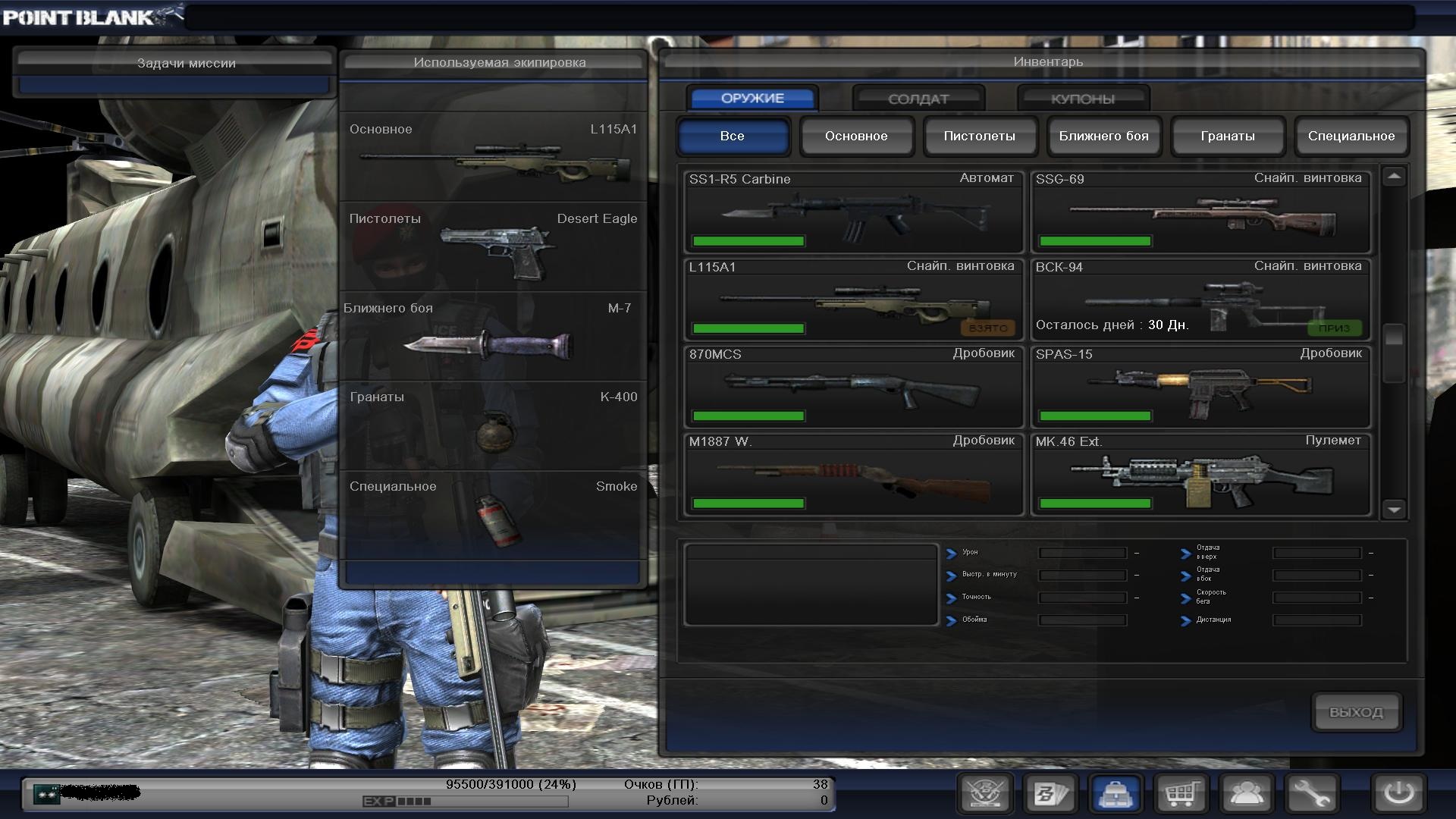Open the PB mission cards icon
Viewport: 1456px width, 819px height.
pyautogui.click(x=1050, y=794)
